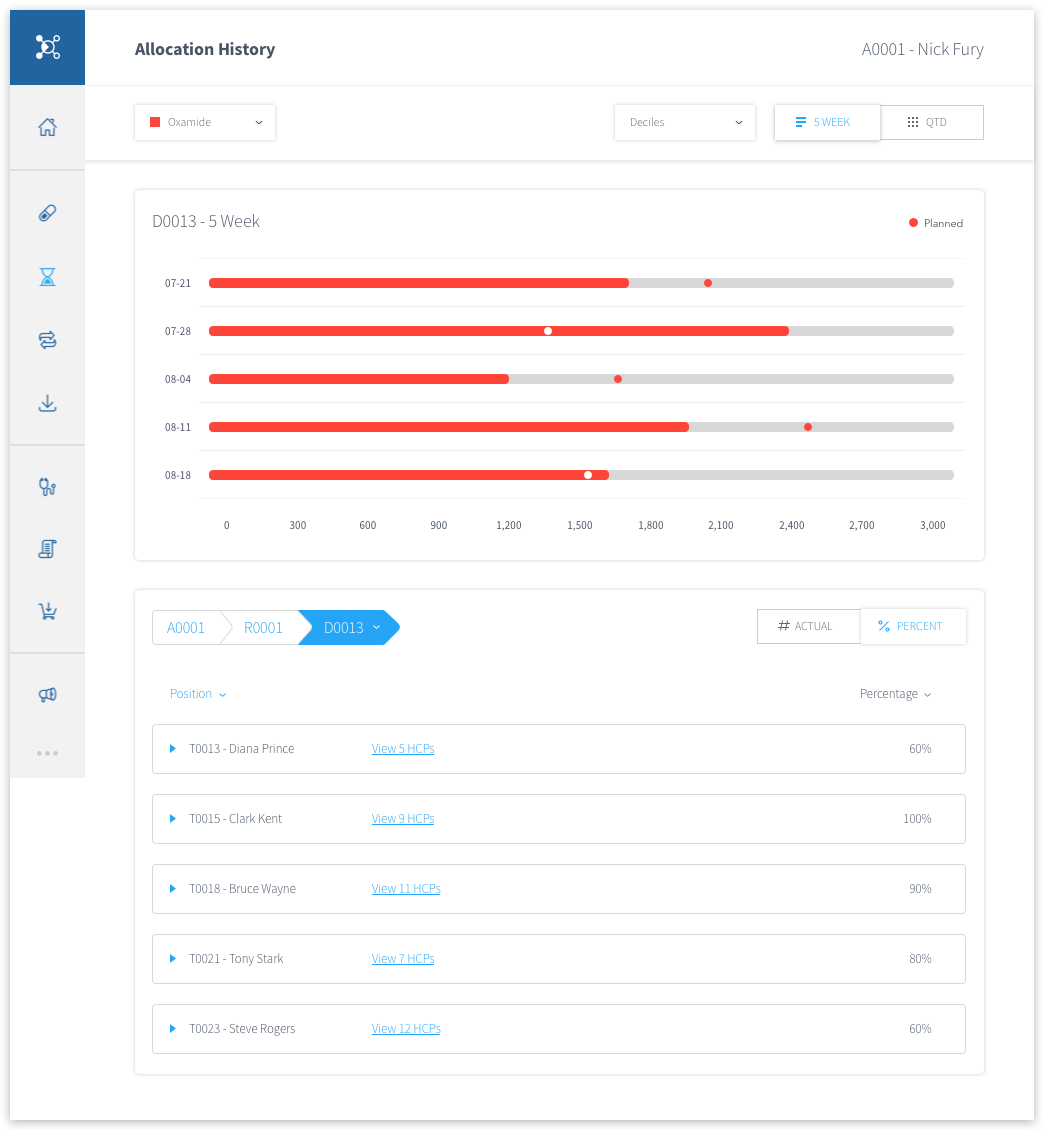The width and height of the screenshot is (1044, 1130).
Task: Open the D0013 breadcrumb dropdown
Action: coord(351,628)
